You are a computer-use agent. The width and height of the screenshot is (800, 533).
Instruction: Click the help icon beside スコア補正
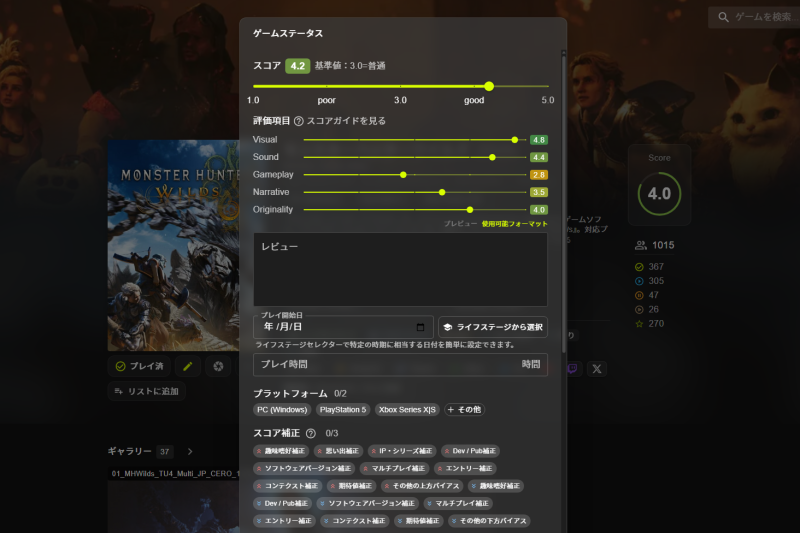[310, 434]
